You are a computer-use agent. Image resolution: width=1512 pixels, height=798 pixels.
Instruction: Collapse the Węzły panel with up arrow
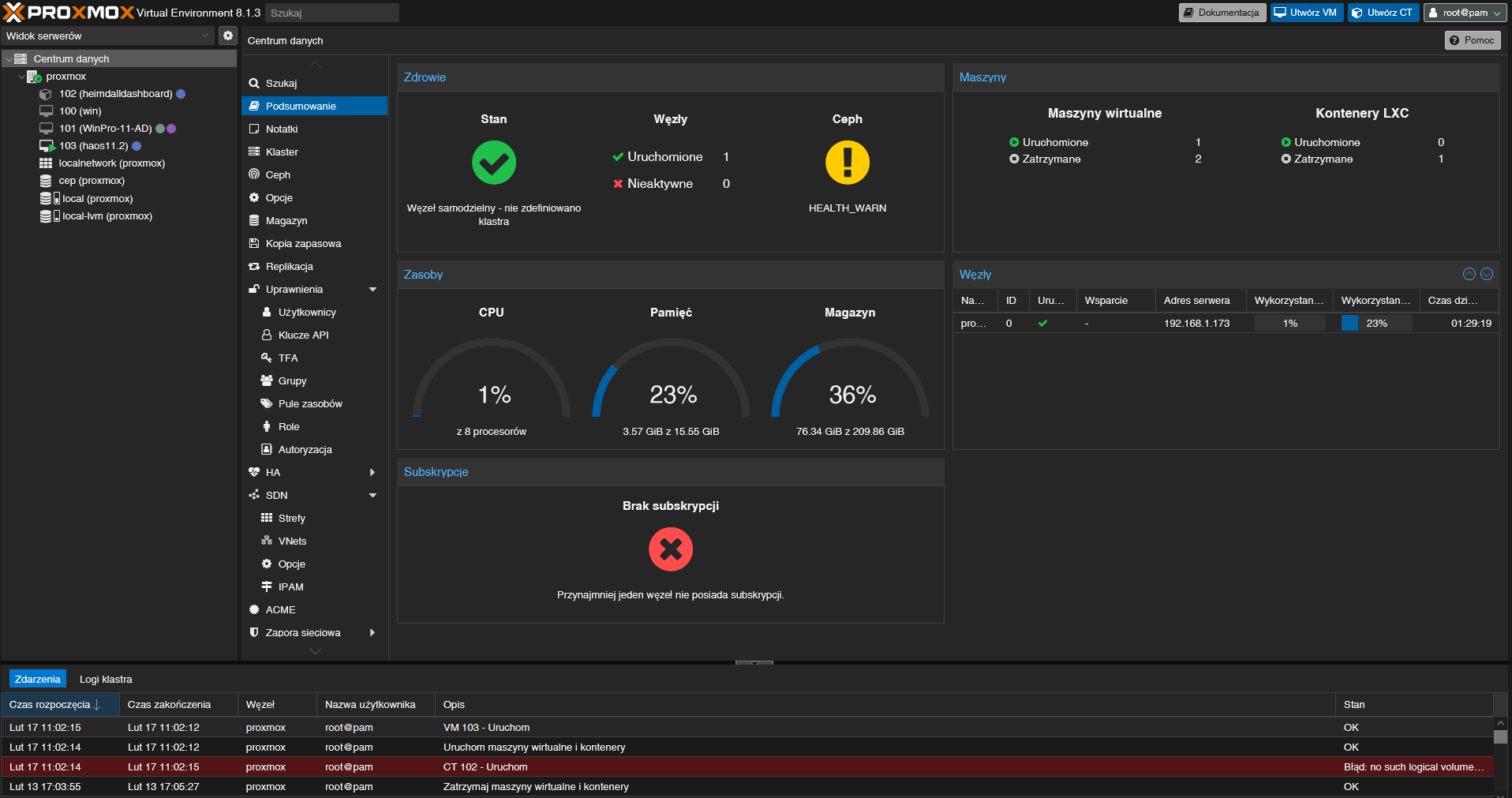click(1469, 275)
